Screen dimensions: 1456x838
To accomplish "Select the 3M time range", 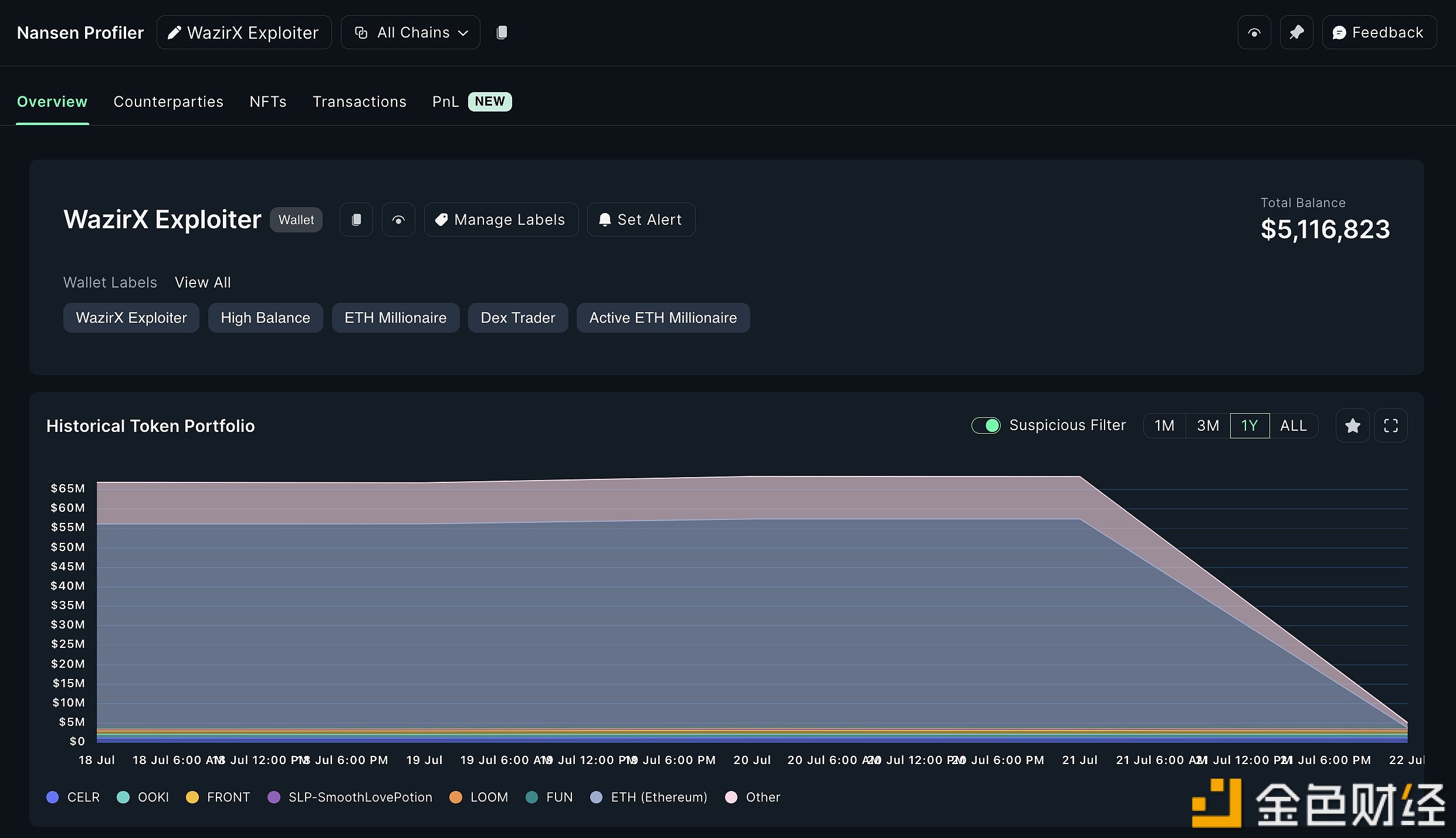I will (x=1208, y=425).
